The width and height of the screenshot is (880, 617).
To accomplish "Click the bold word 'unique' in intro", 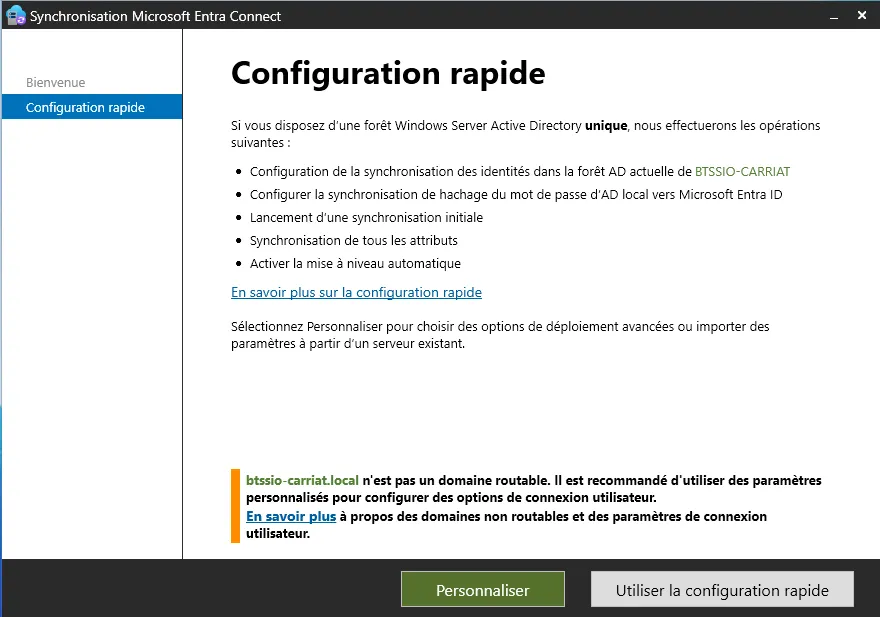I will (606, 126).
